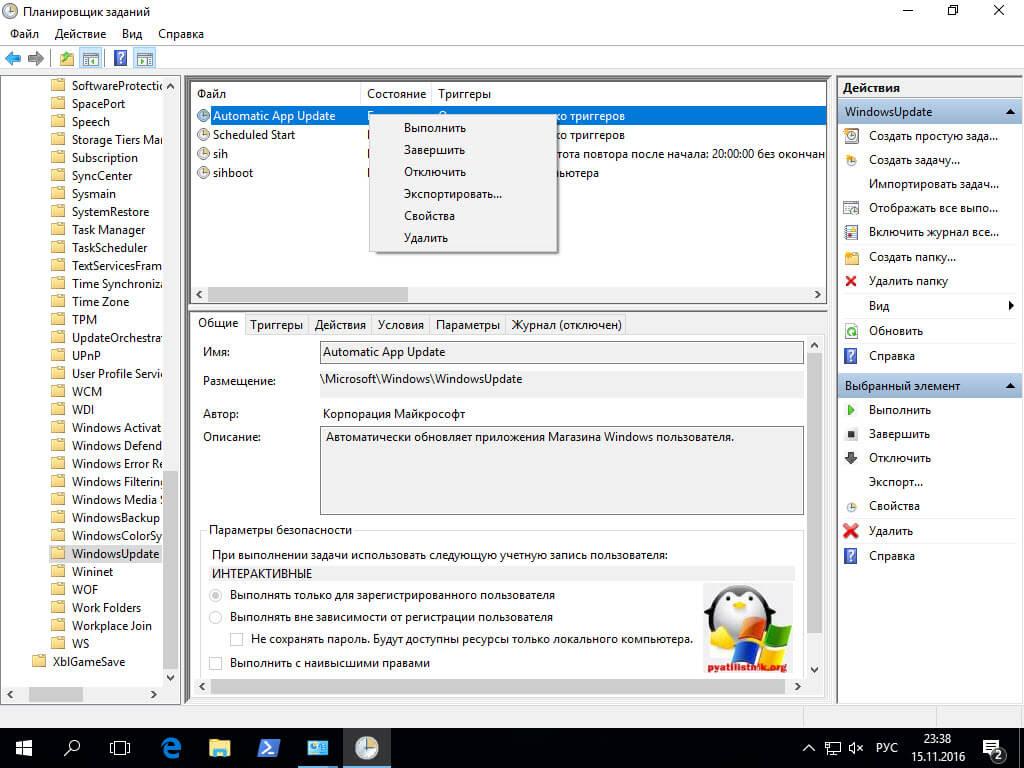Choose Удалить in context menu
Viewport: 1024px width, 768px height.
pyautogui.click(x=463, y=238)
